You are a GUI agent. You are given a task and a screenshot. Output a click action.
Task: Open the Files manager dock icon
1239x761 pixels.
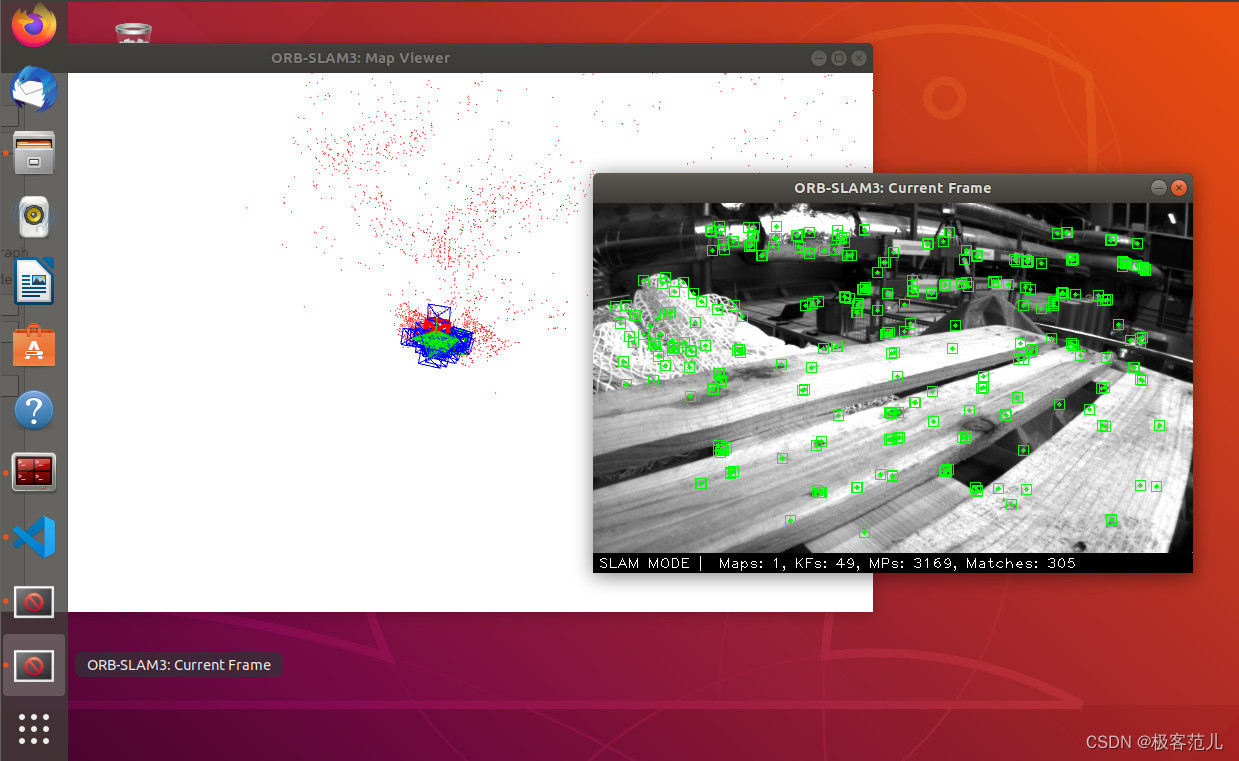coord(34,153)
